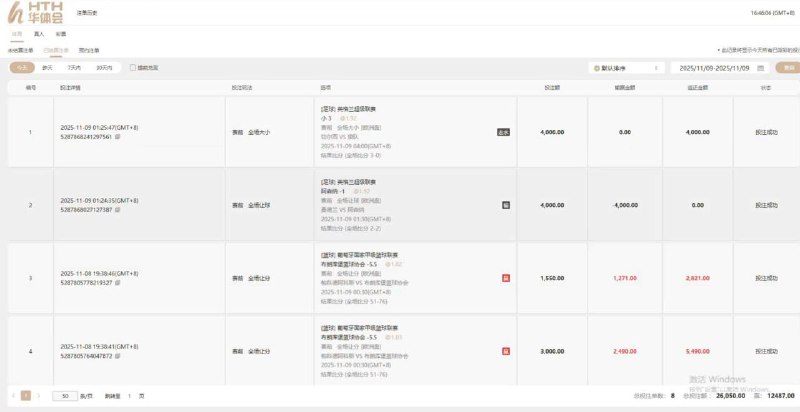The image size is (800, 412).
Task: Select the 30天内 (30 days) filter
Action: click(x=104, y=68)
